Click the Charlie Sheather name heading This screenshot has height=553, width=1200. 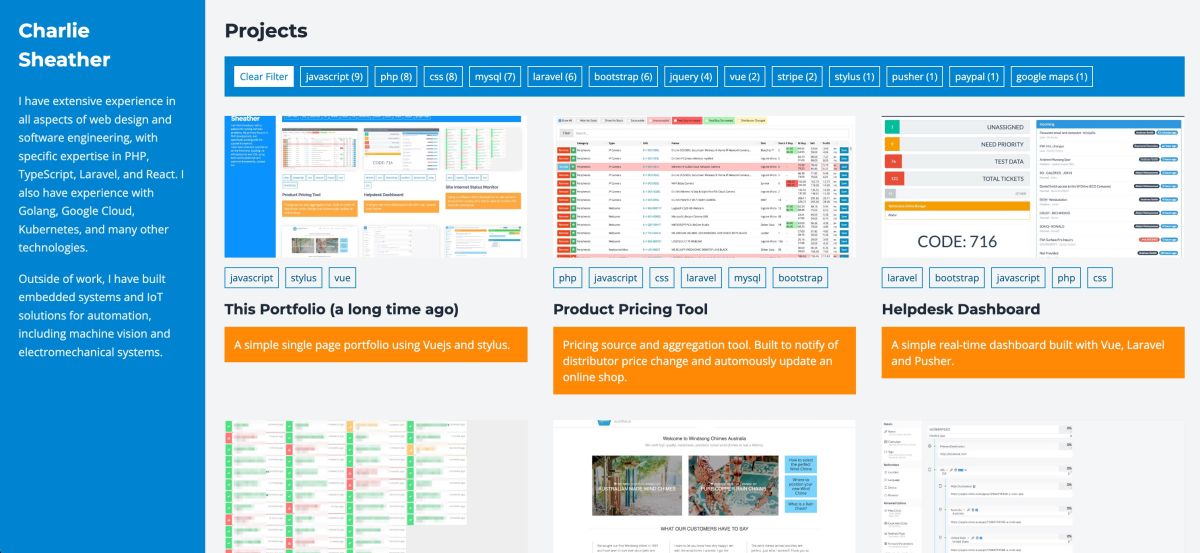coord(65,45)
